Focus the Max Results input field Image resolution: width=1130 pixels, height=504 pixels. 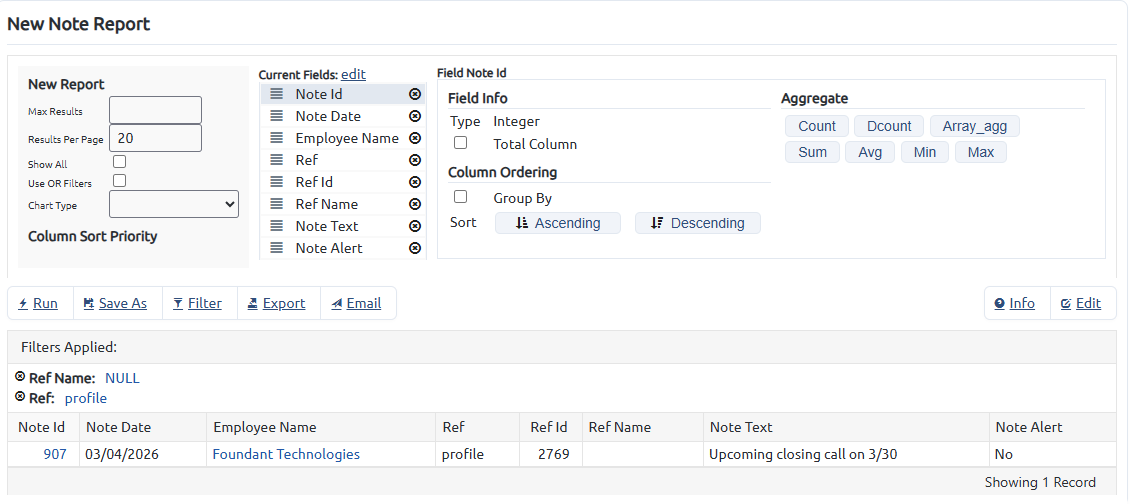click(155, 110)
